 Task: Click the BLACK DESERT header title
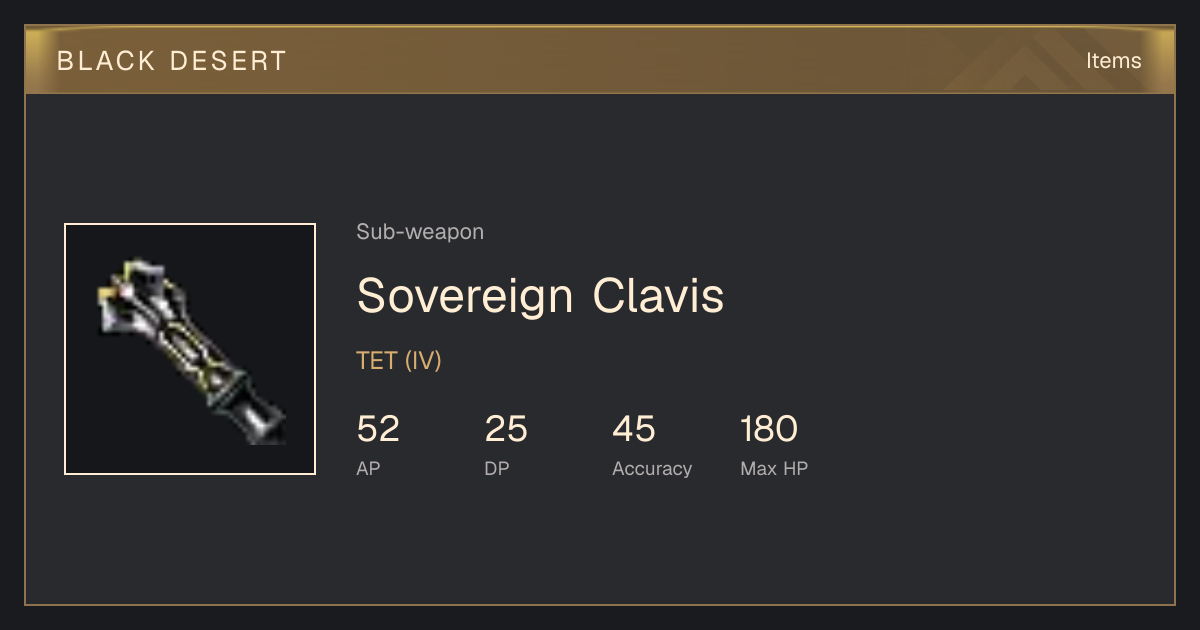coord(172,61)
